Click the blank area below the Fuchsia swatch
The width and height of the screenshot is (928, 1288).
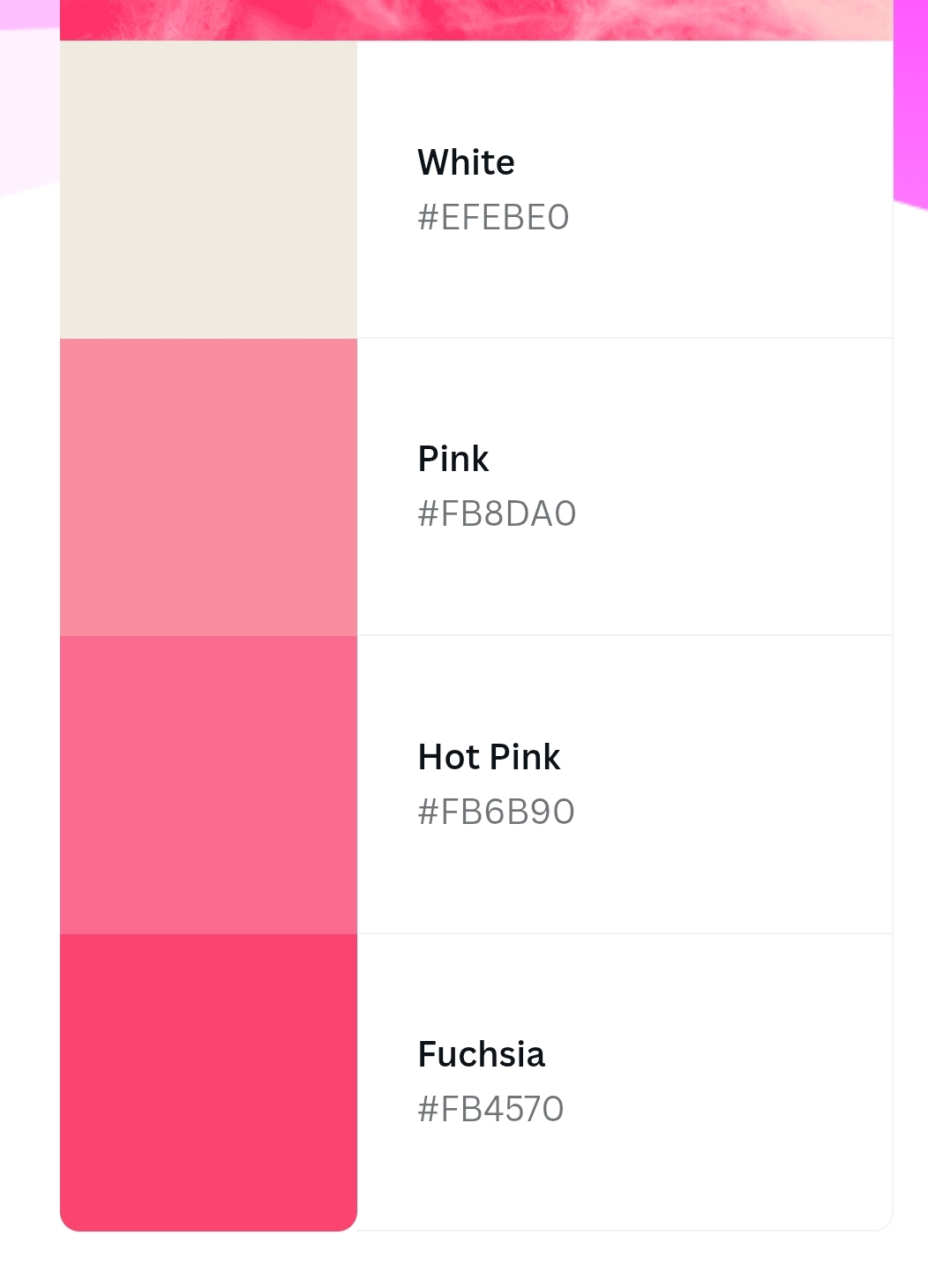point(208,1260)
